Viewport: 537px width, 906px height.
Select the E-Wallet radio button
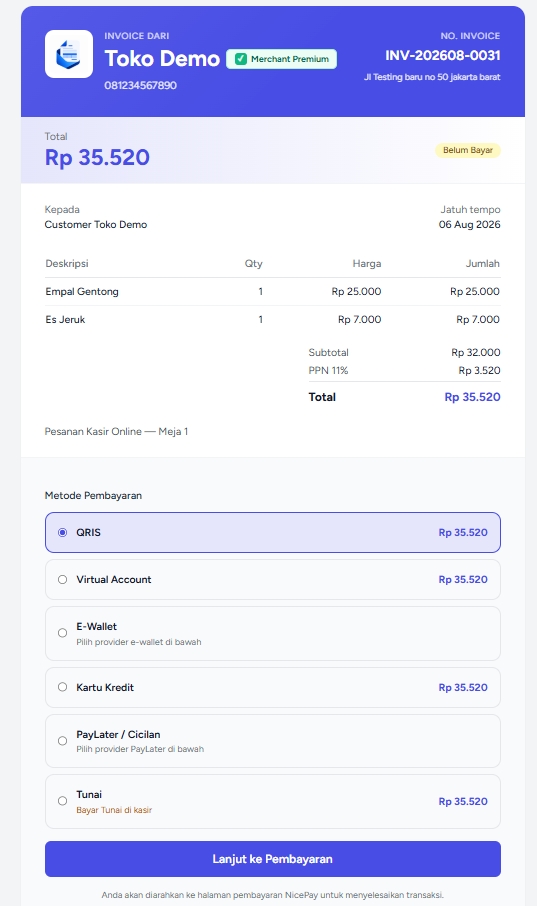click(62, 633)
